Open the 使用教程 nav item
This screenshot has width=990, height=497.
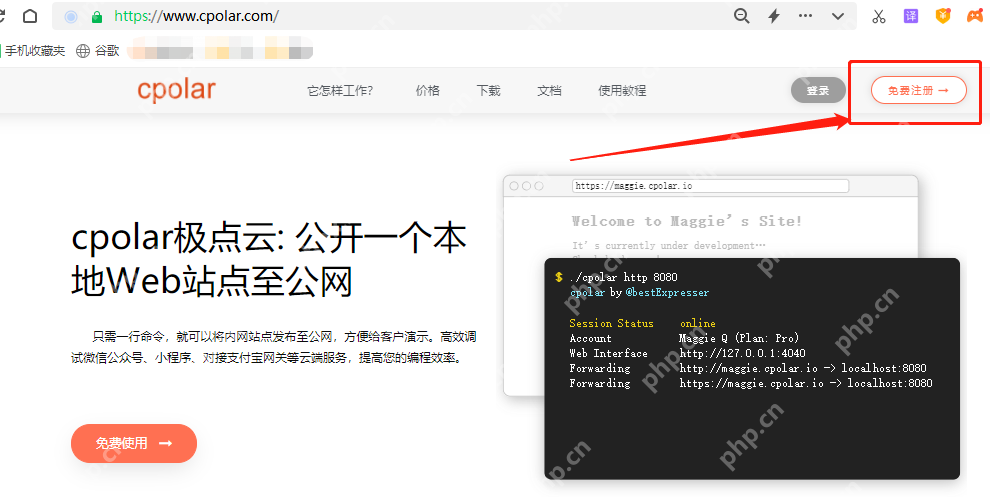point(622,91)
